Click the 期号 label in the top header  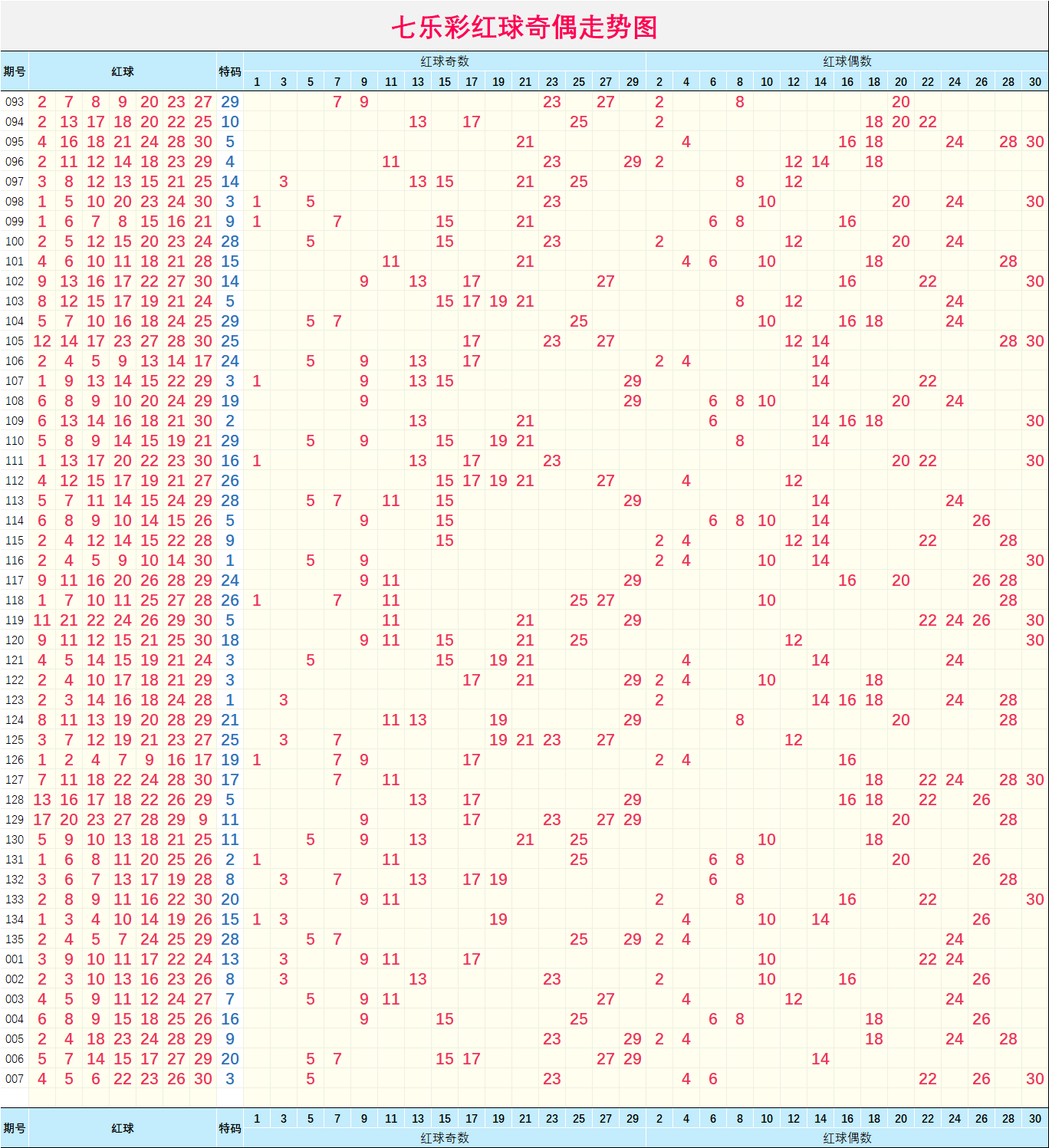[x=15, y=71]
